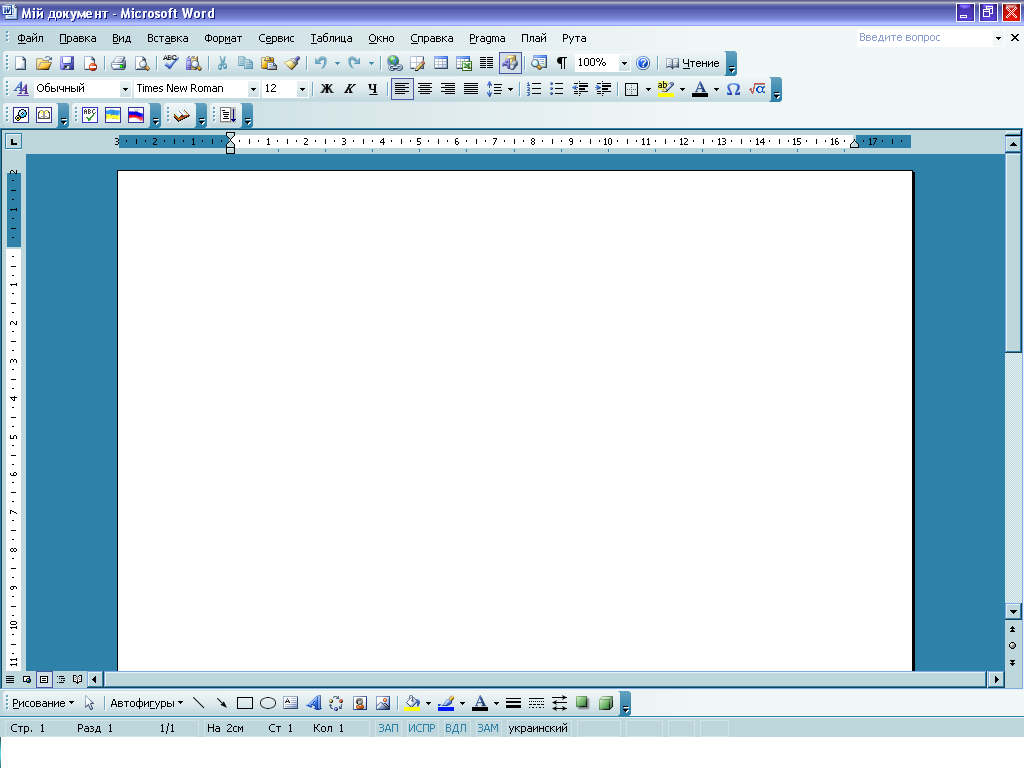
Task: Toggle italic formatting (К)
Action: click(x=349, y=89)
